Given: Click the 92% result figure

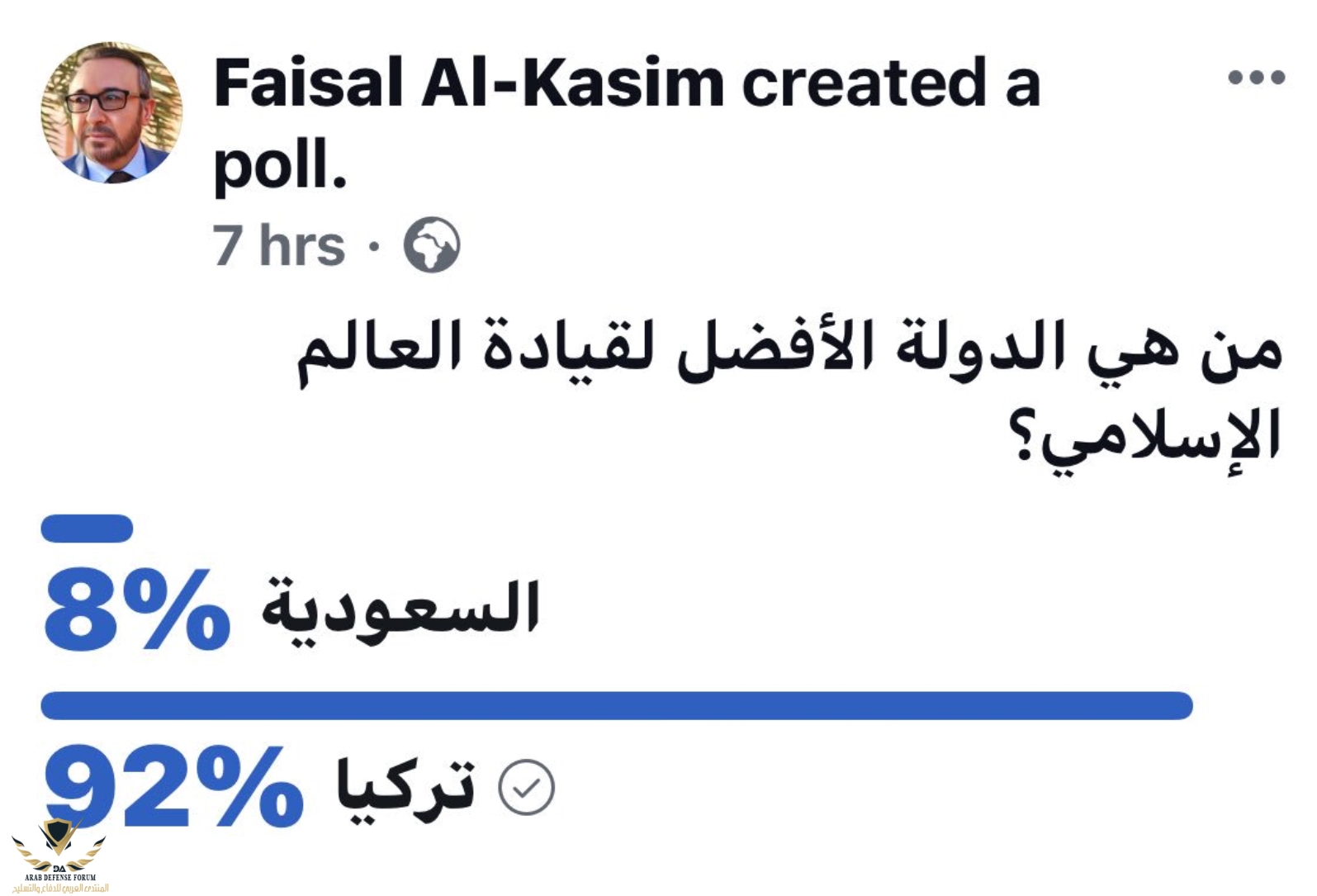Looking at the screenshot, I should coord(173,785).
